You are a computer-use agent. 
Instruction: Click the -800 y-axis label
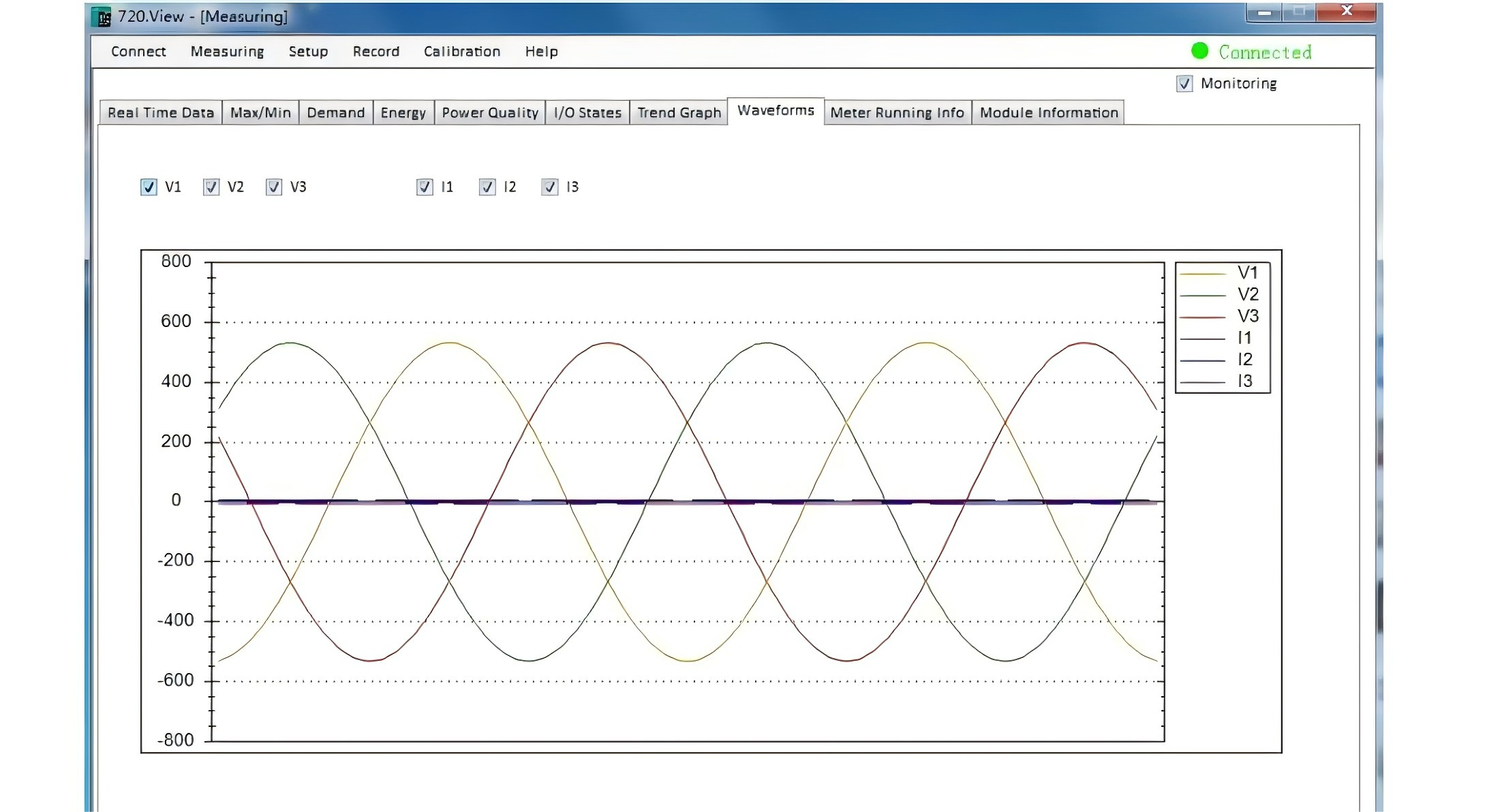176,740
